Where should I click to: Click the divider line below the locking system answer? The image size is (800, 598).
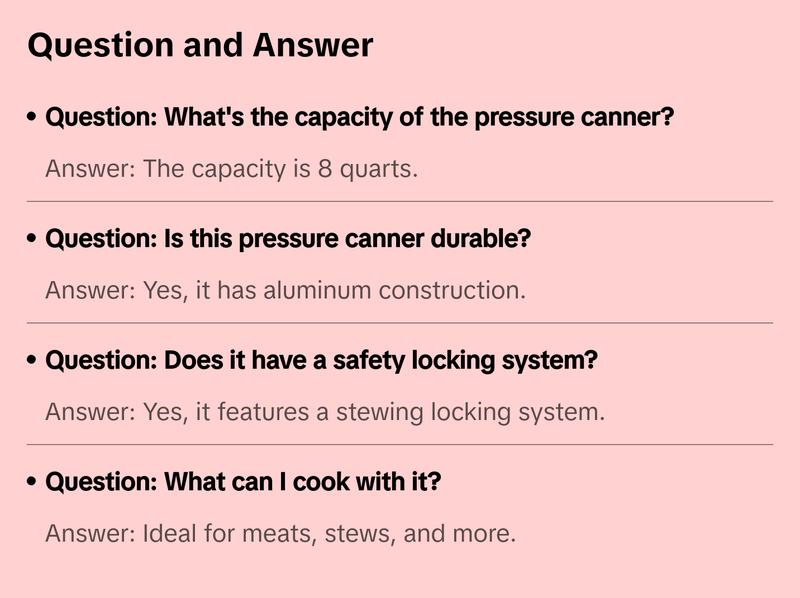(400, 444)
